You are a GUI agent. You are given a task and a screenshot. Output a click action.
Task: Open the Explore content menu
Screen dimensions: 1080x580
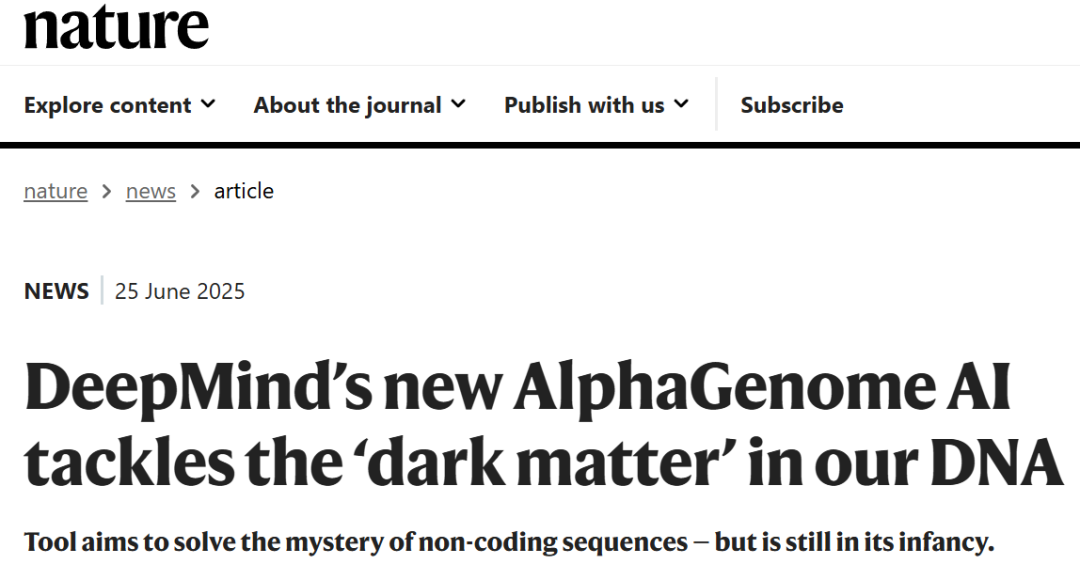tap(120, 105)
